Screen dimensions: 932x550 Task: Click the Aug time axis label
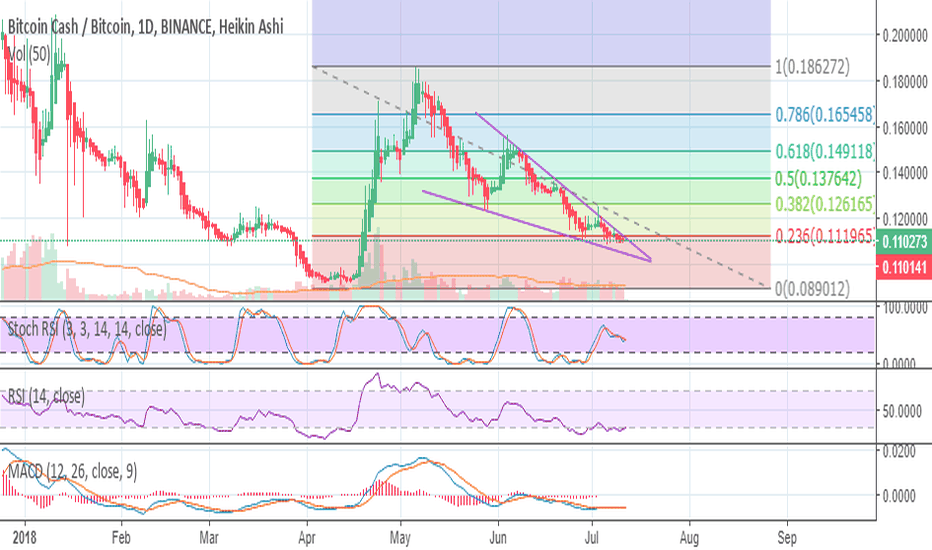(689, 538)
